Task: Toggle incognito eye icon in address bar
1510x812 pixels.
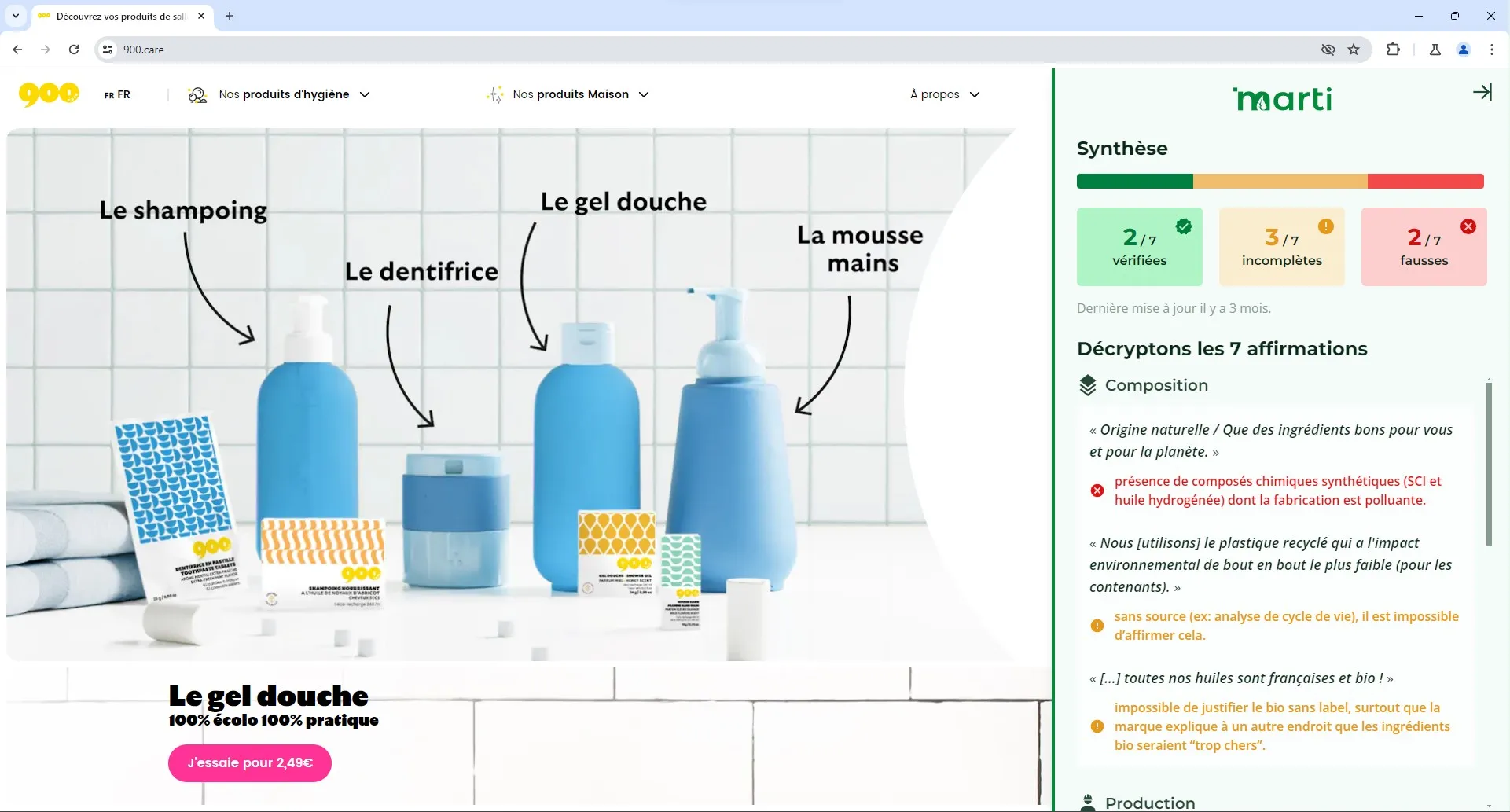Action: pyautogui.click(x=1328, y=49)
